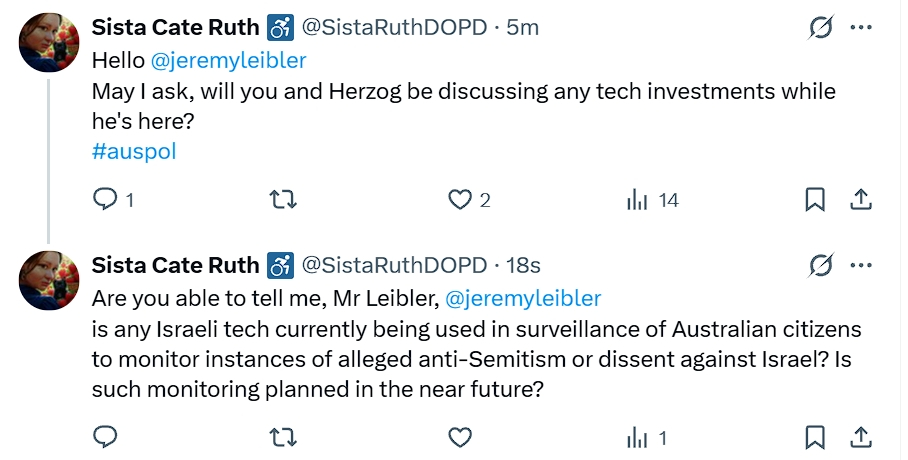Open more options on the first tweet
This screenshot has width=908, height=460.
pyautogui.click(x=860, y=28)
